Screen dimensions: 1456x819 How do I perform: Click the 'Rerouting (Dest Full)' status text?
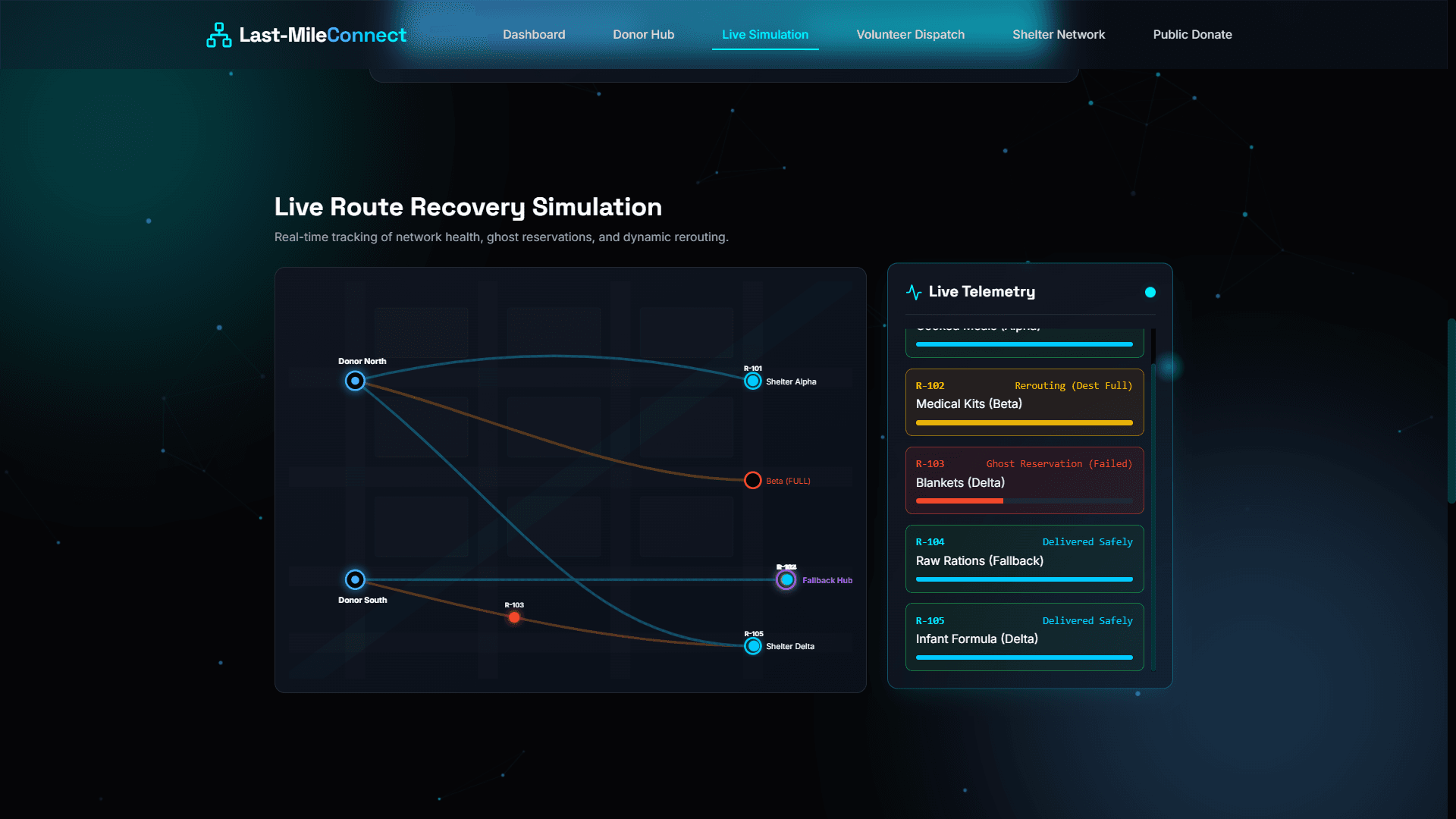pos(1073,385)
